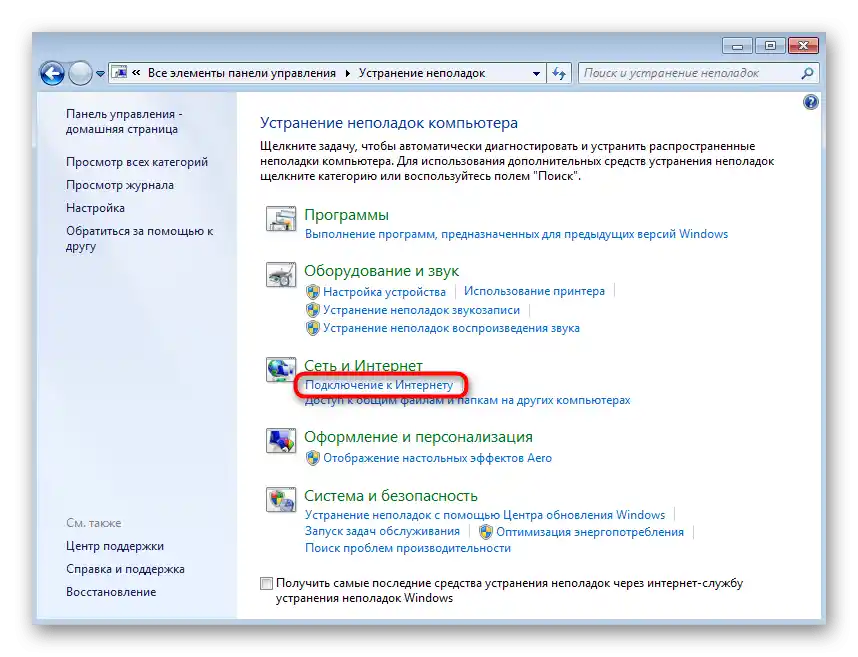Open 'Подключение к Интернету' troubleshooter
This screenshot has width=858, height=657.
click(379, 385)
